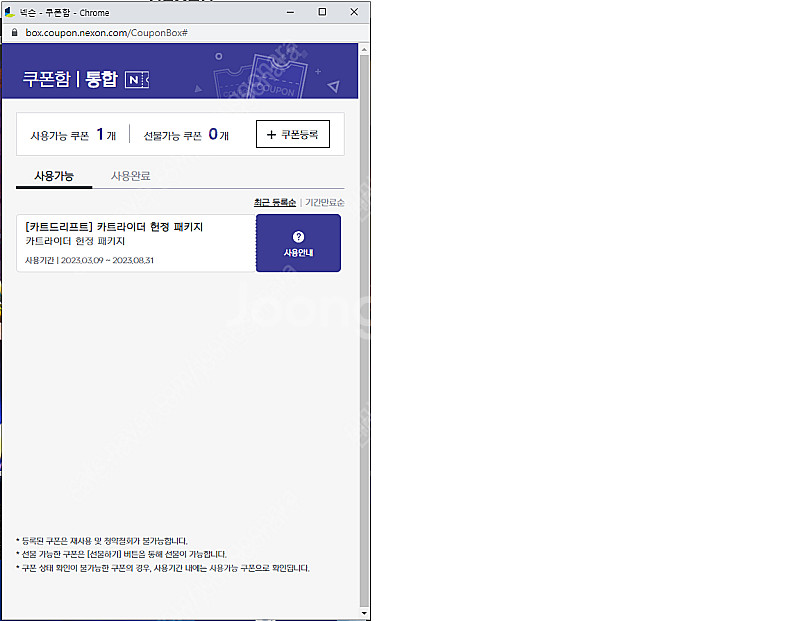Open the 사용안내 usage guide button
Image resolution: width=800 pixels, height=621 pixels.
tap(298, 243)
